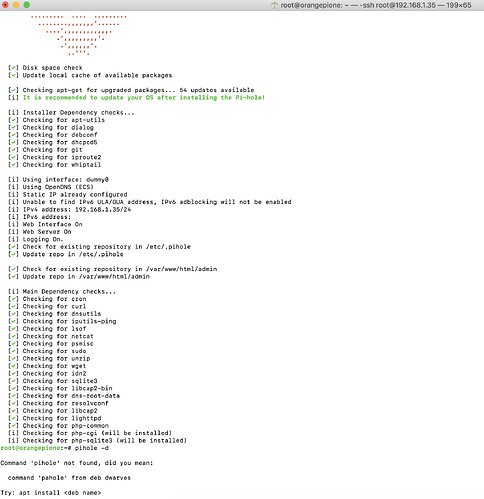Screen dimensions: 484x499
Task: Click the home folder icon in the title bar
Action: coord(274,5)
